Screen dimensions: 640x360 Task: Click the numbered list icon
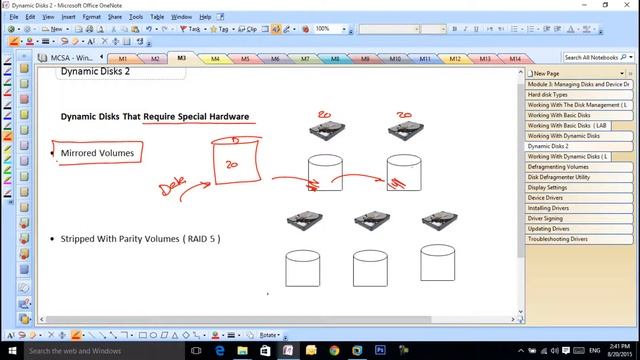(x=531, y=29)
